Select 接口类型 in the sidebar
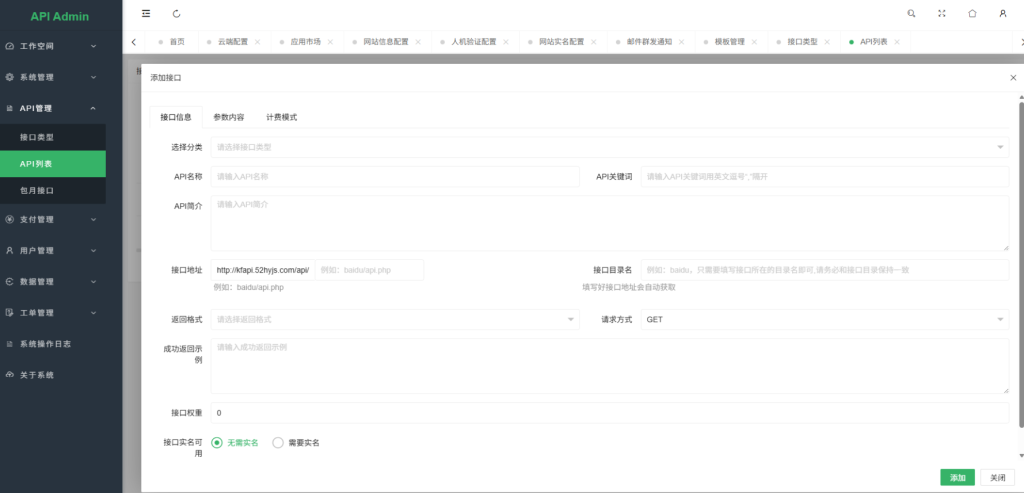Screen dimensions: 1024x493 pos(53,137)
